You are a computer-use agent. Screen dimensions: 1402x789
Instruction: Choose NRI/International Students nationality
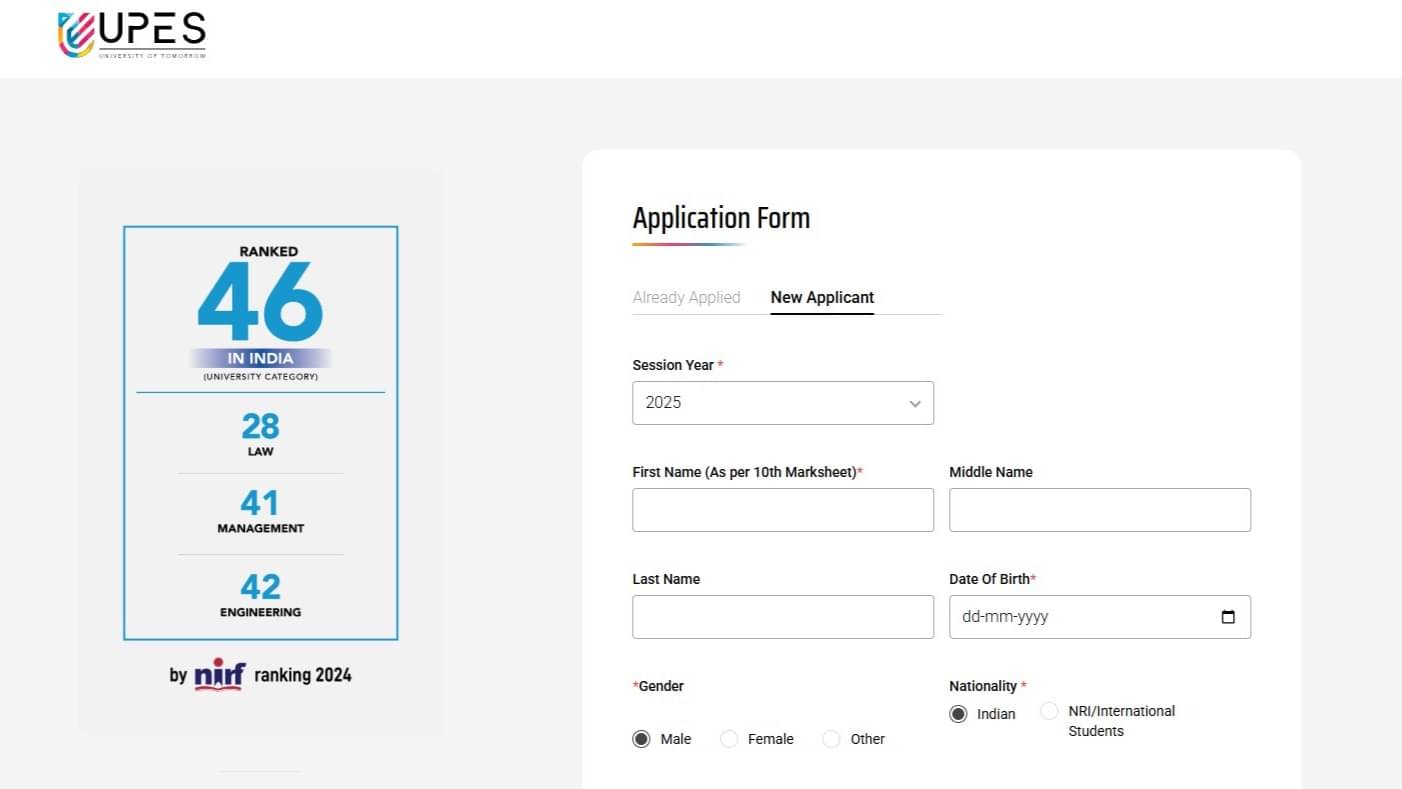(x=1049, y=711)
